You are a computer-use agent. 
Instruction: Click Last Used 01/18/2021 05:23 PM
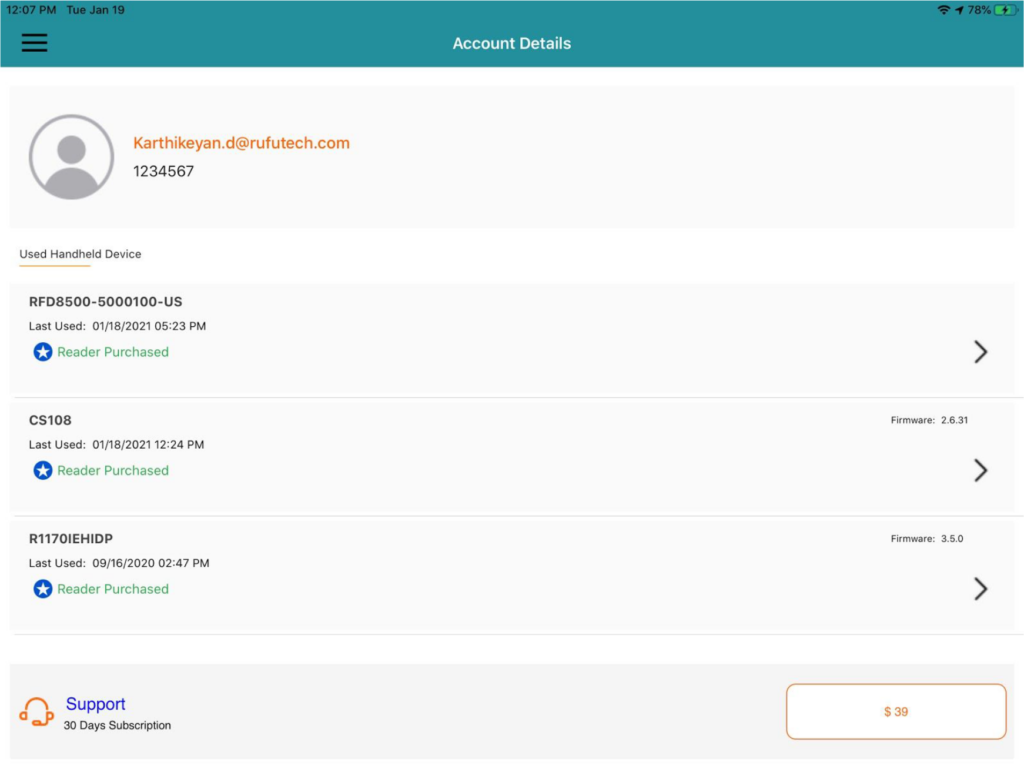[117, 326]
